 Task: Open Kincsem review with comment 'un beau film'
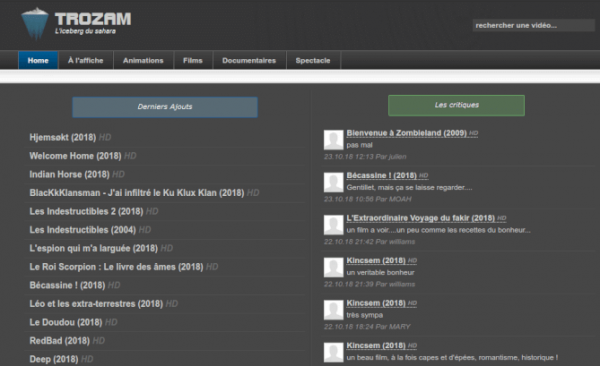376,345
